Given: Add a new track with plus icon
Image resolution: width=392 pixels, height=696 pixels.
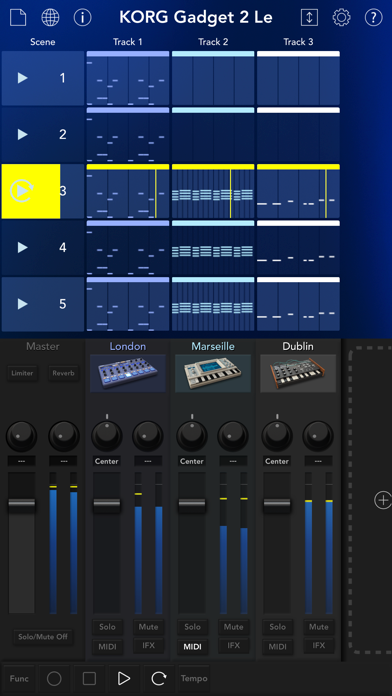Looking at the screenshot, I should (383, 500).
